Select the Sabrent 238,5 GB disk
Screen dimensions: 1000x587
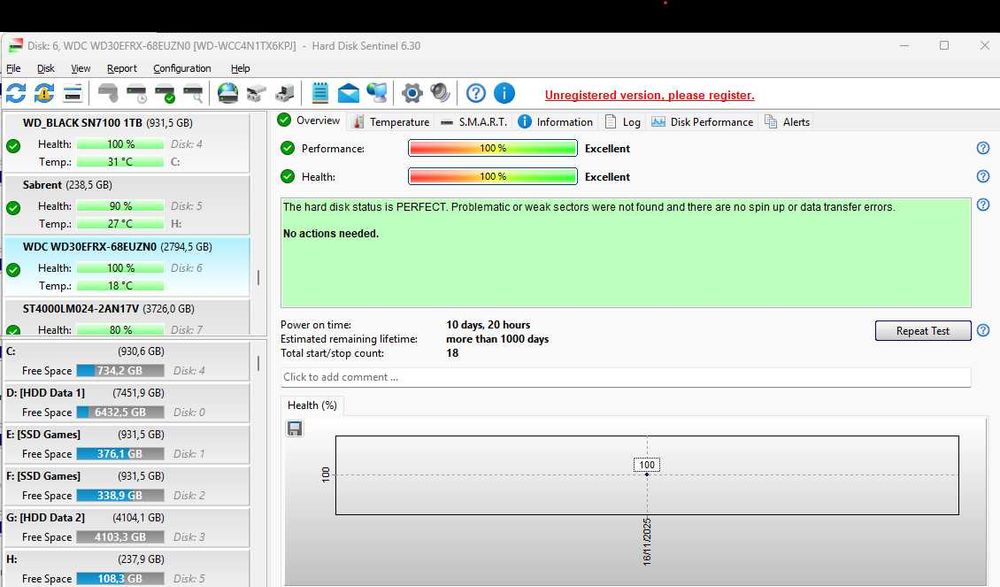(x=126, y=204)
